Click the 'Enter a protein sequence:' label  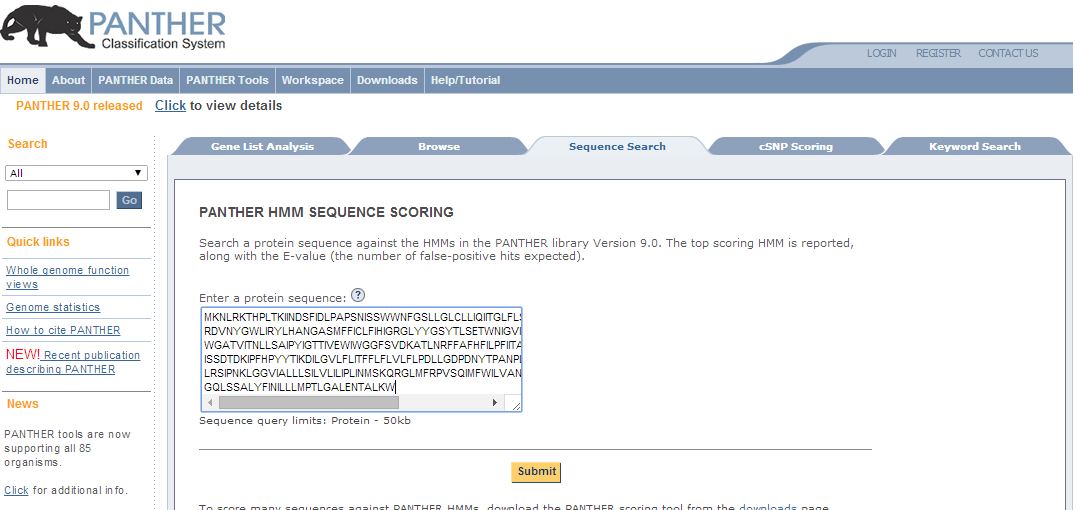point(273,298)
